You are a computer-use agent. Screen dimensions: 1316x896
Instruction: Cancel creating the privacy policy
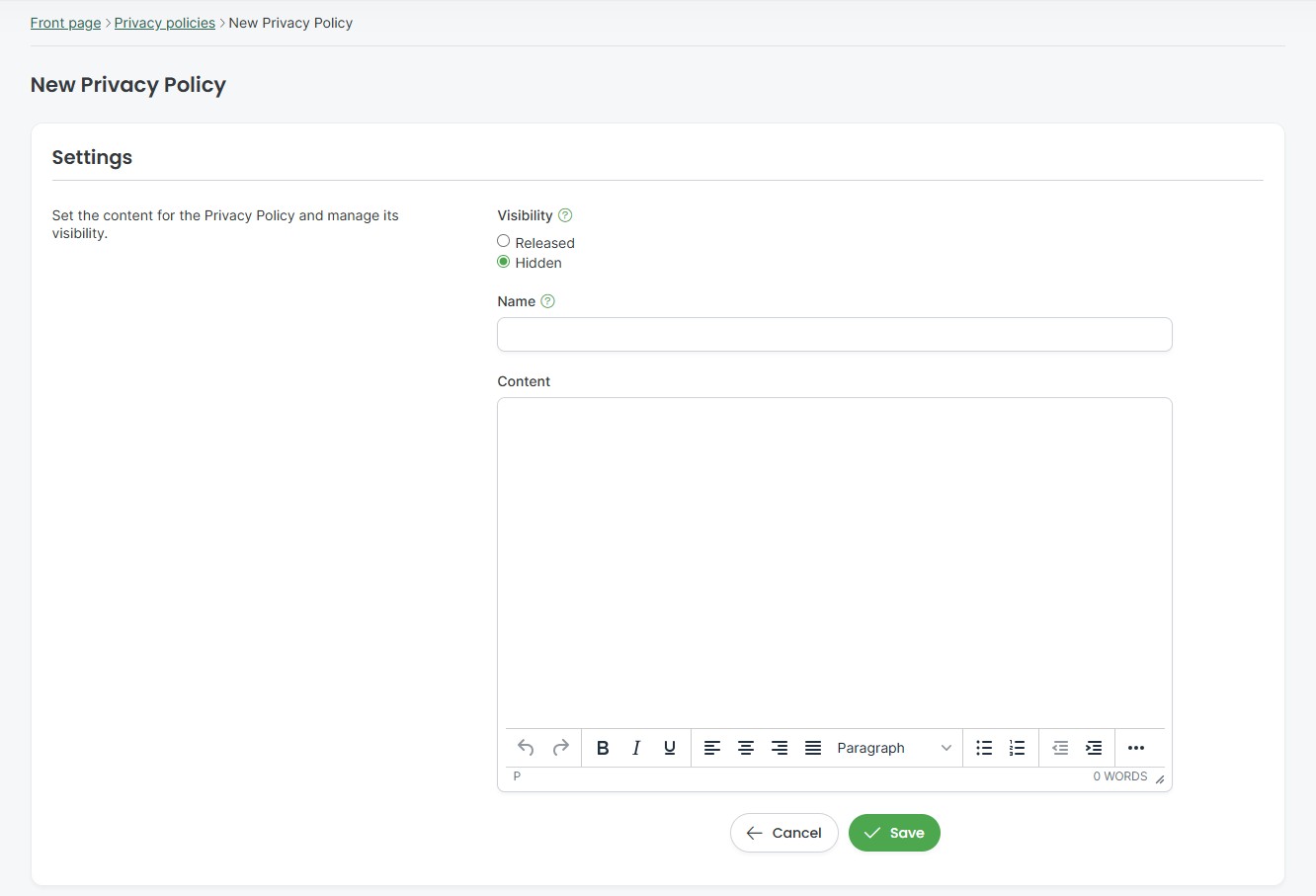coord(784,833)
